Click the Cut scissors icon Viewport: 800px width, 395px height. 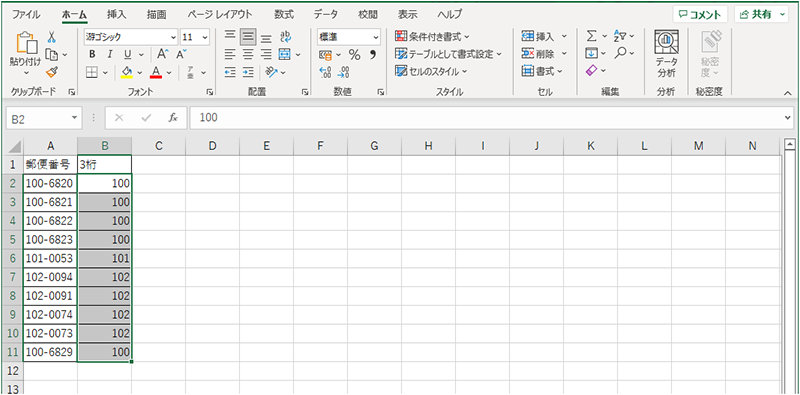click(52, 37)
